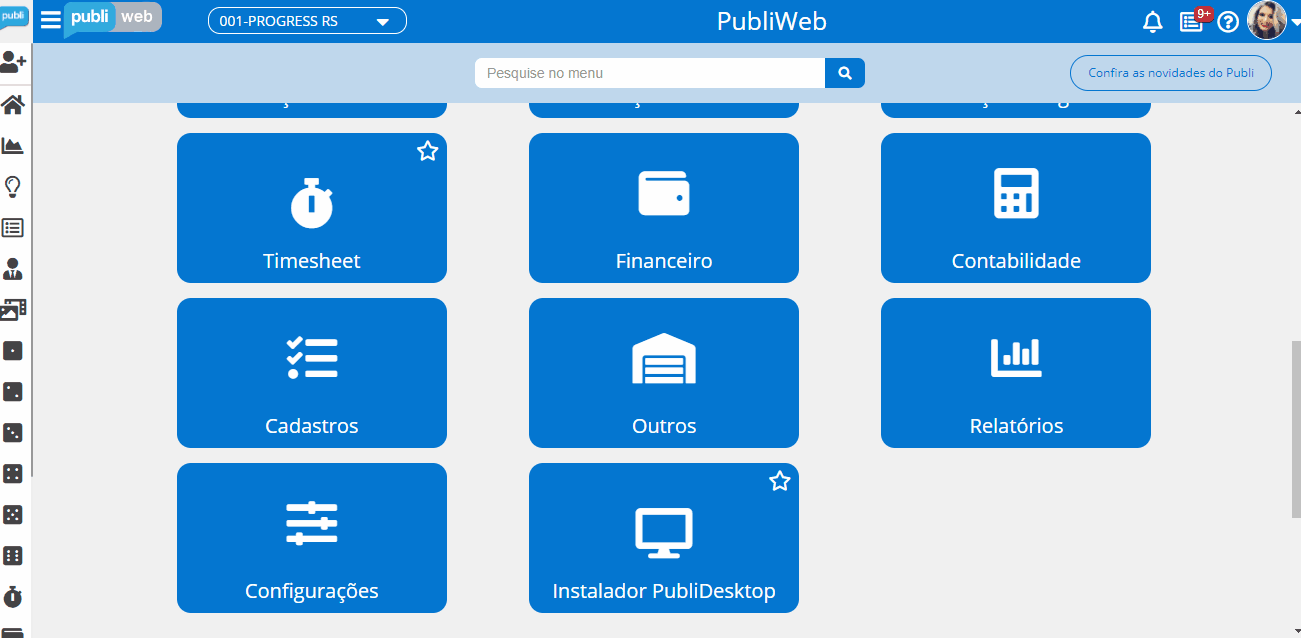Open the 001-PROGRESS RS company dropdown

pyautogui.click(x=307, y=21)
